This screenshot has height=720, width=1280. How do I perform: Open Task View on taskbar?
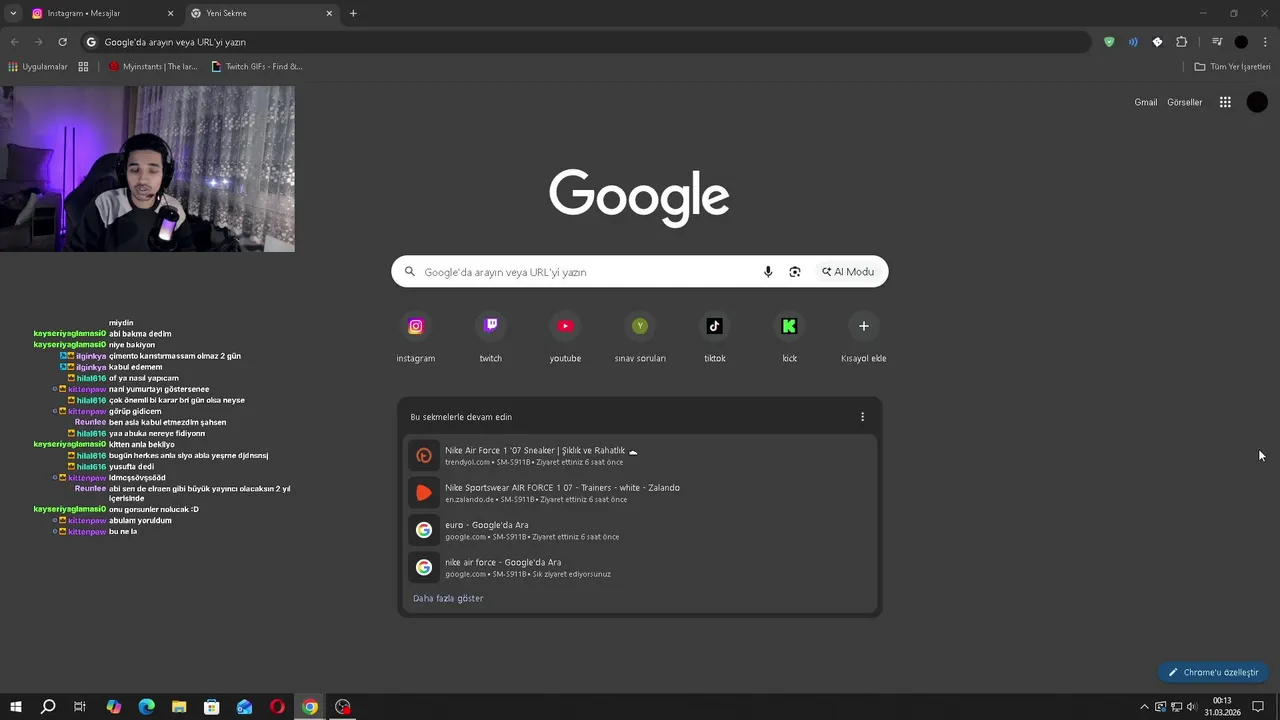80,707
